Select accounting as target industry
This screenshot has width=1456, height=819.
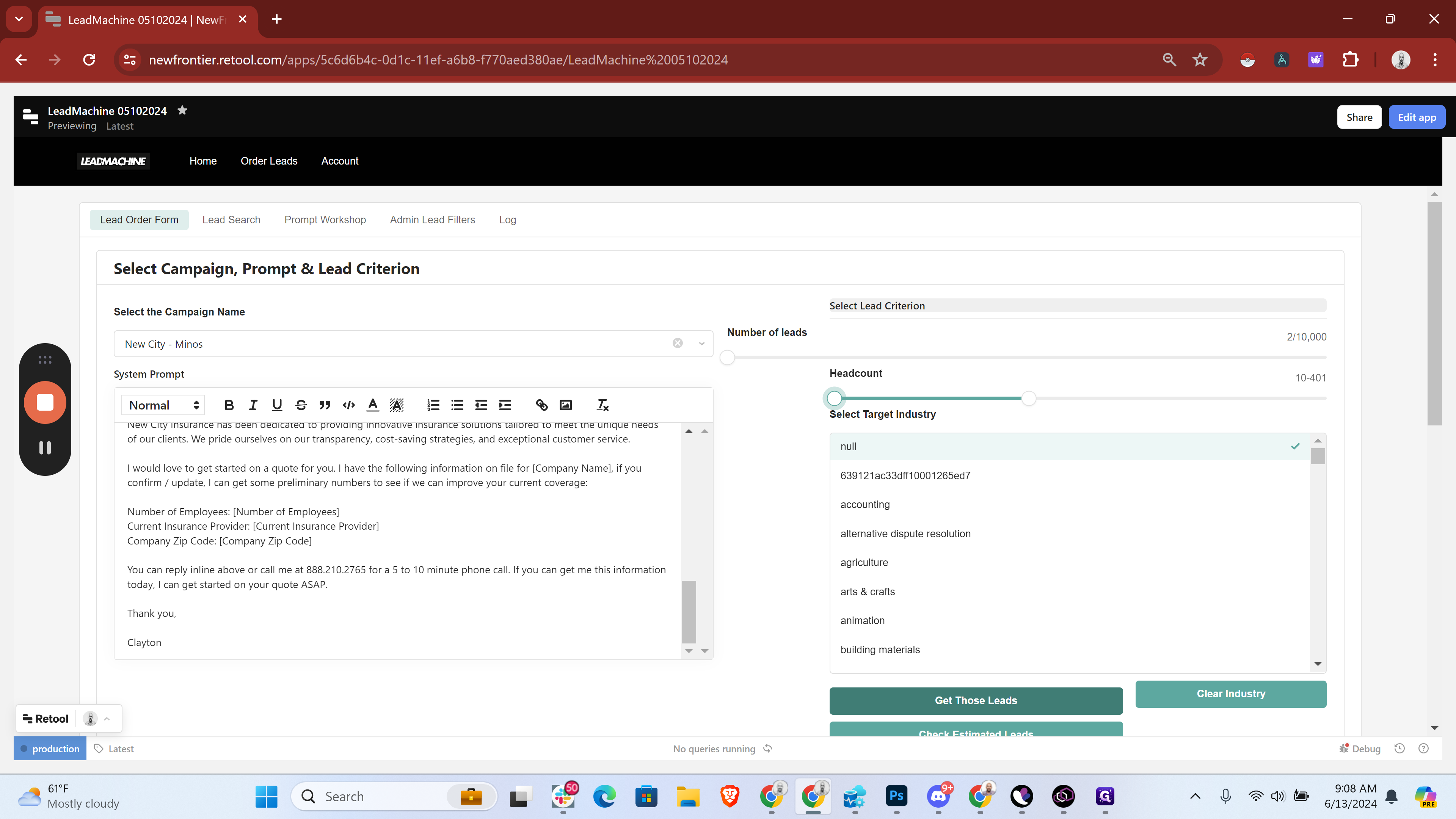pyautogui.click(x=865, y=505)
